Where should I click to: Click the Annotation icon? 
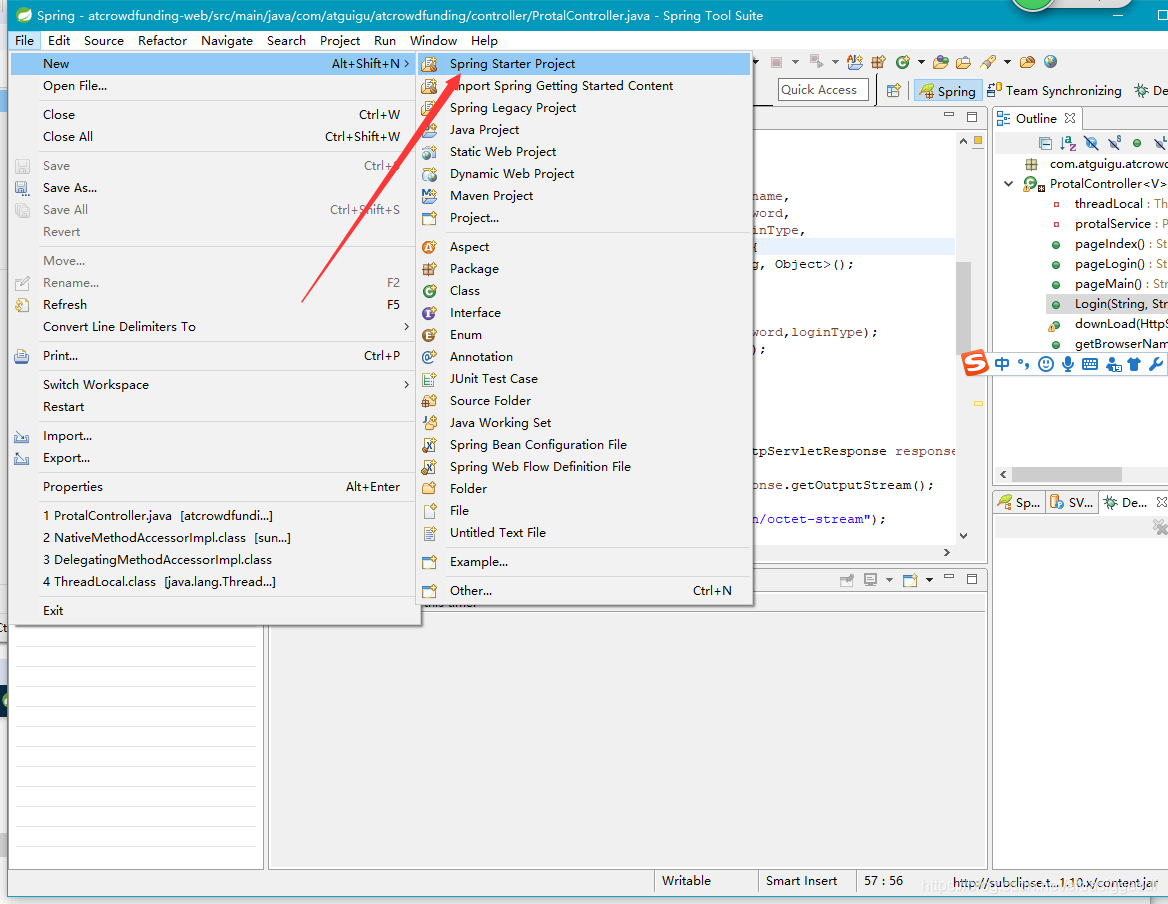[430, 357]
